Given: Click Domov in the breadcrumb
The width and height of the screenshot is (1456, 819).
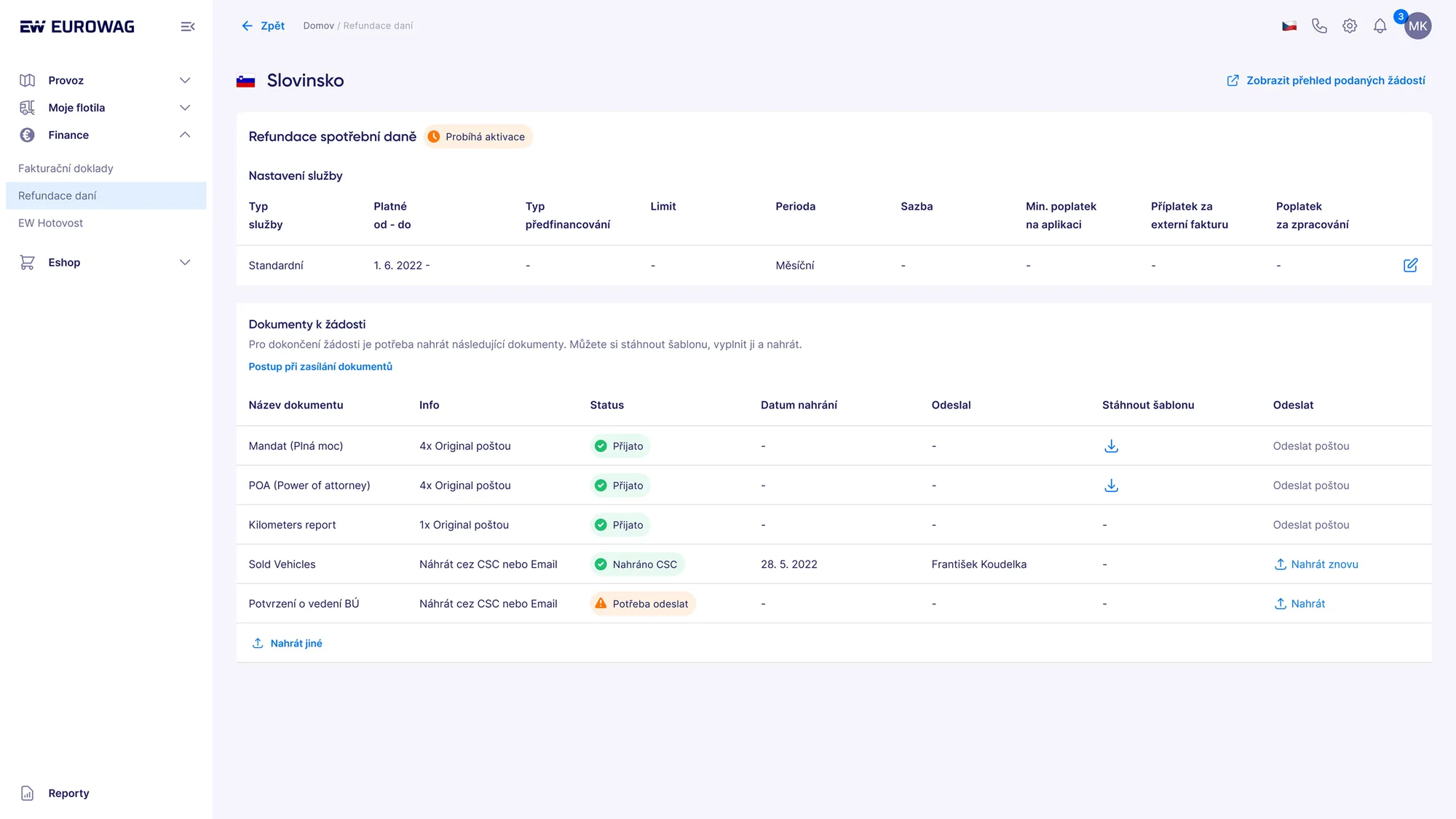Looking at the screenshot, I should coord(319,26).
